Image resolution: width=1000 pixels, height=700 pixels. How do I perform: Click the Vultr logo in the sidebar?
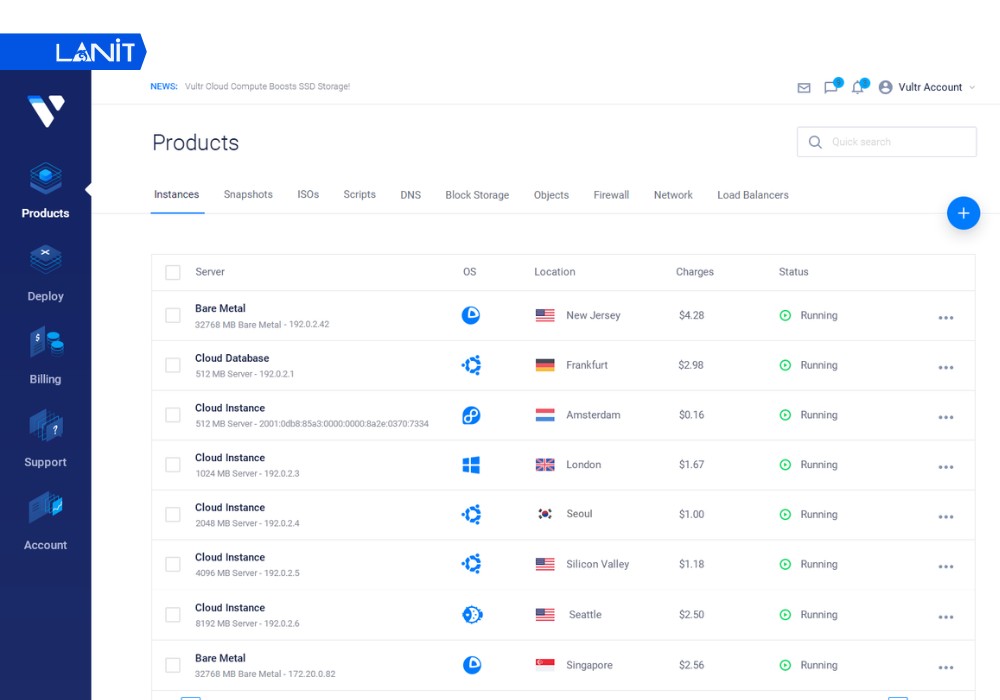[45, 113]
